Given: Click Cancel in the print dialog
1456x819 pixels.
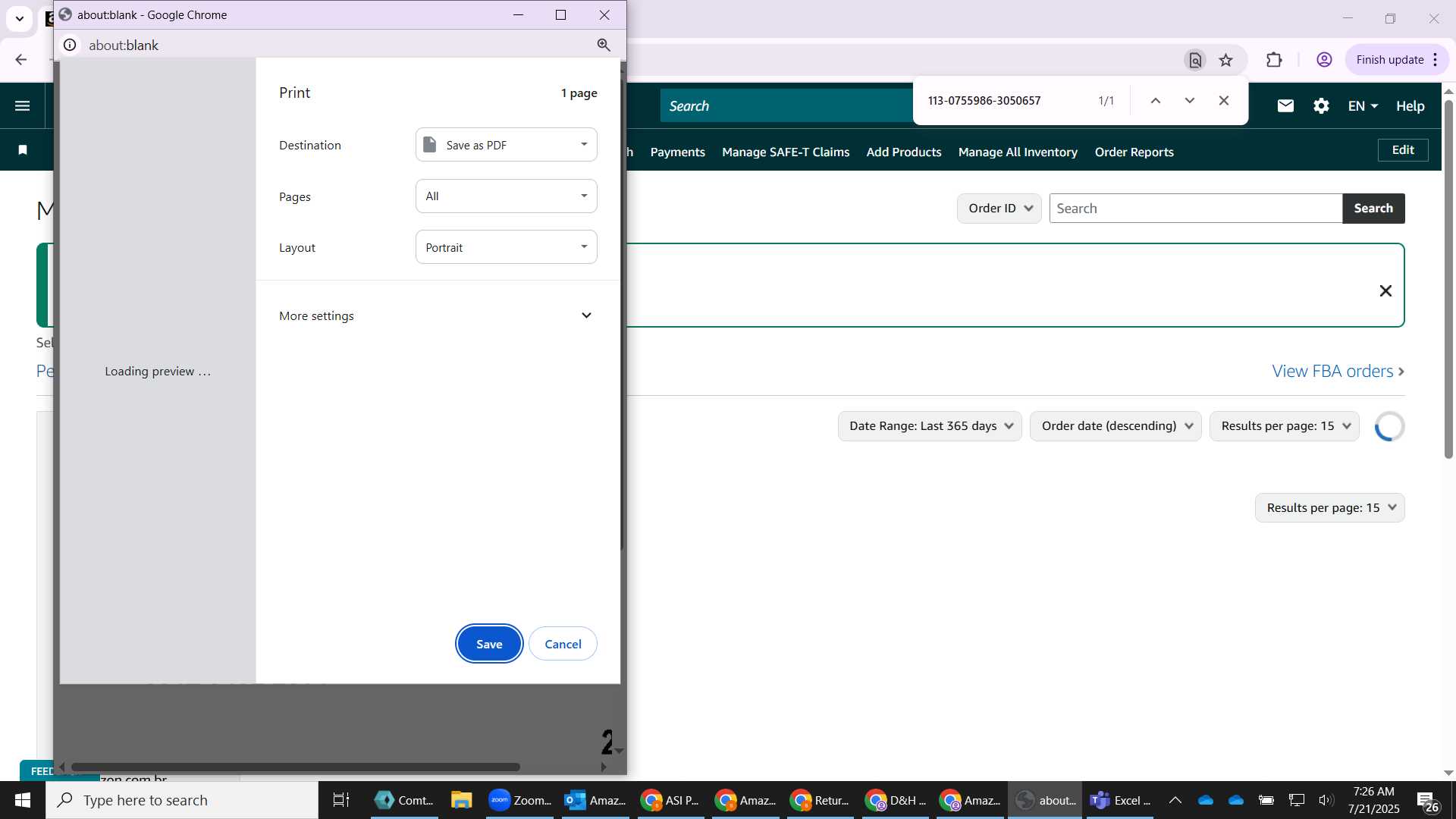Looking at the screenshot, I should click(x=563, y=644).
